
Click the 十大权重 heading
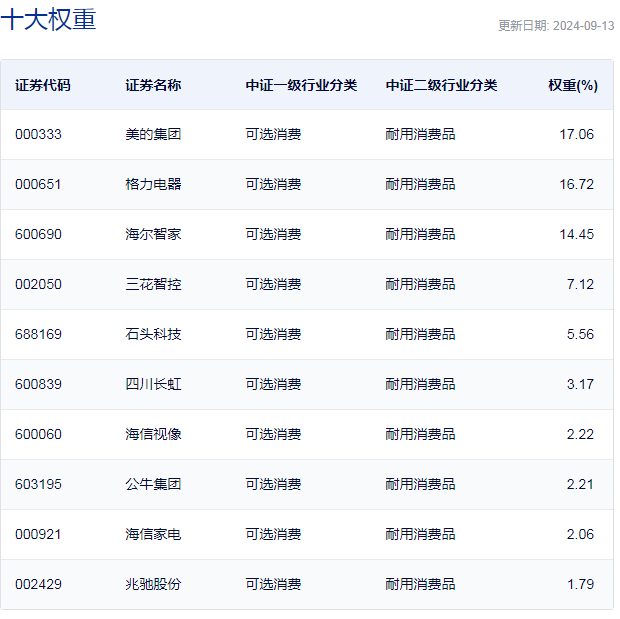[x=48, y=19]
